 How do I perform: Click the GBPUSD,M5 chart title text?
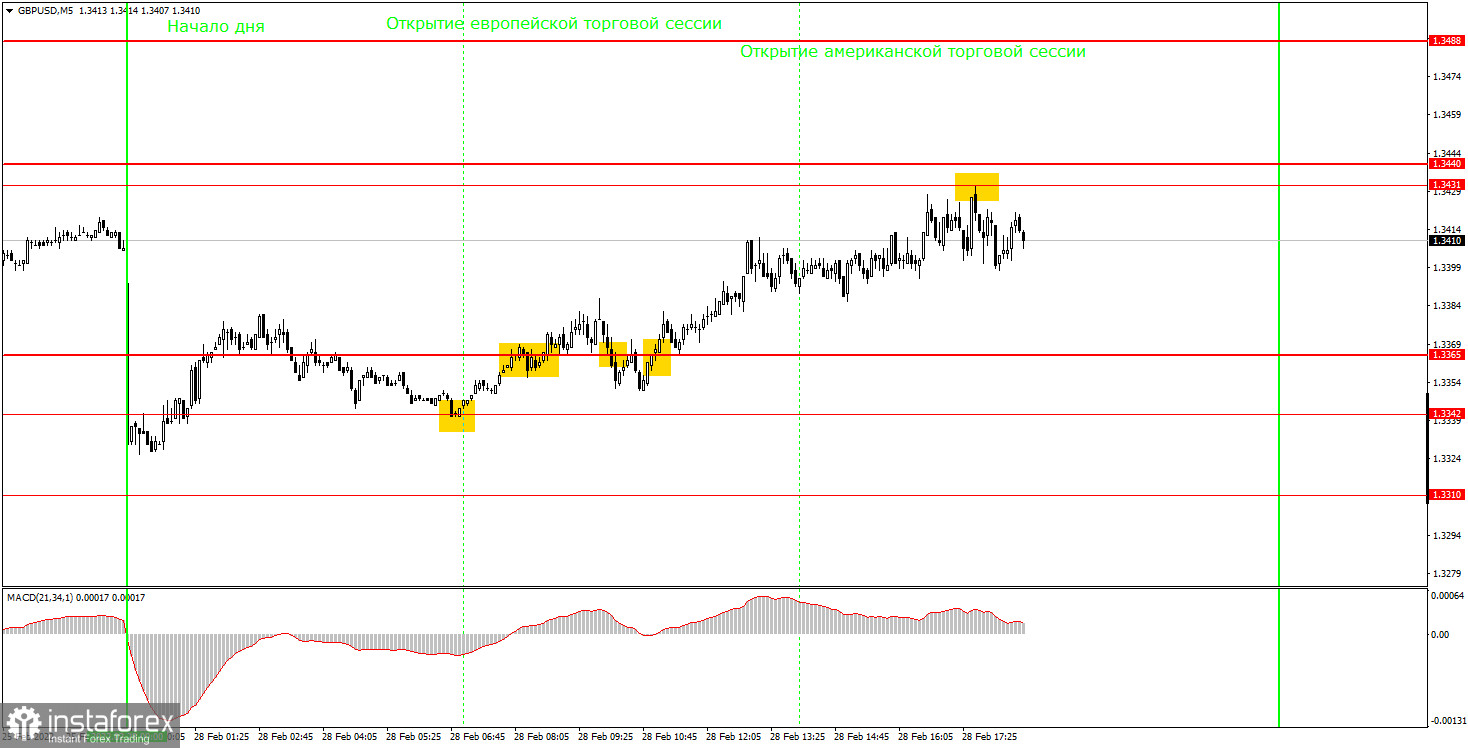click(44, 10)
